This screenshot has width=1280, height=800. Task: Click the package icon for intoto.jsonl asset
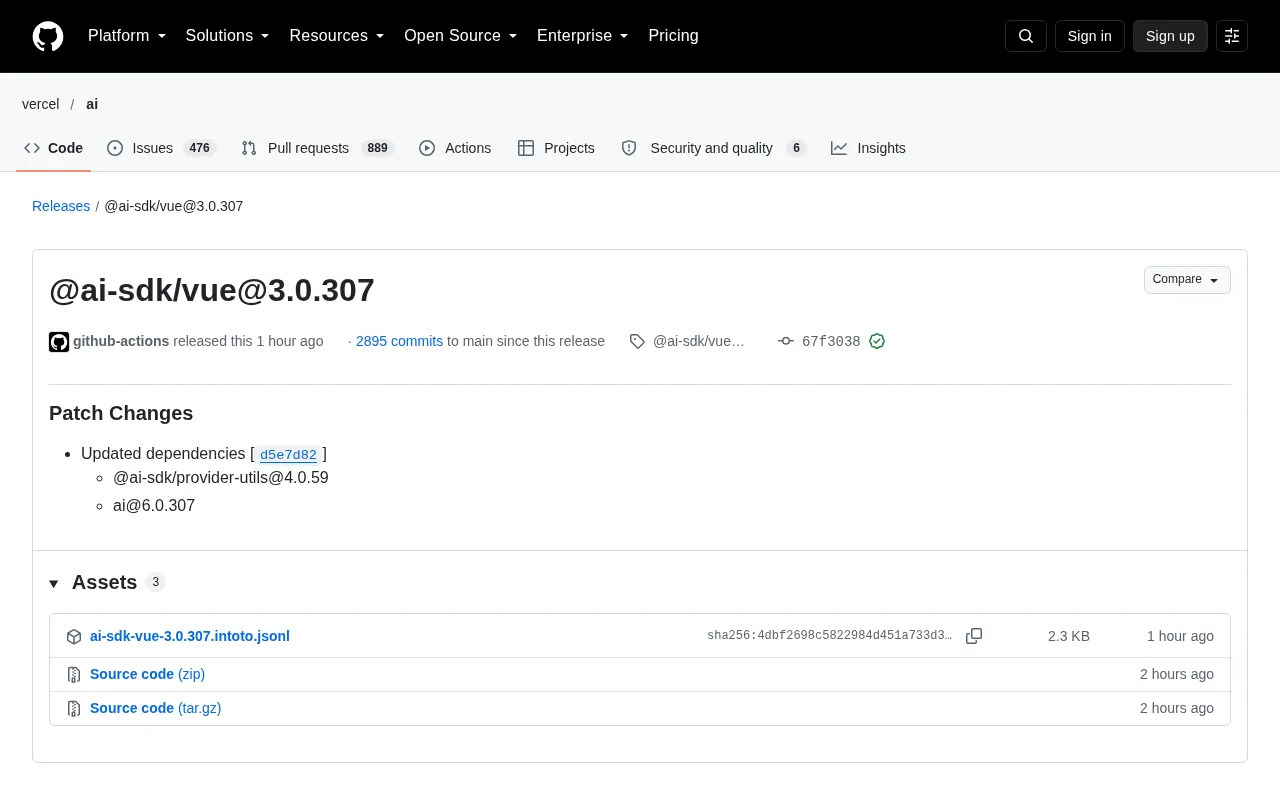(74, 637)
